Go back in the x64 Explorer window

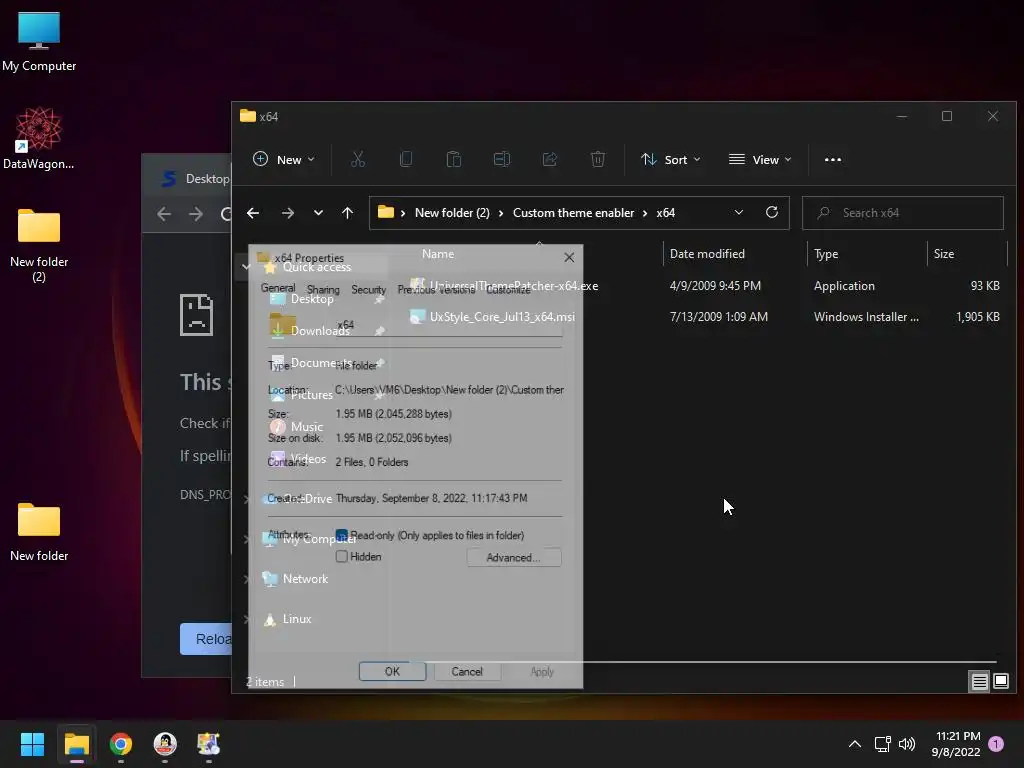click(253, 213)
